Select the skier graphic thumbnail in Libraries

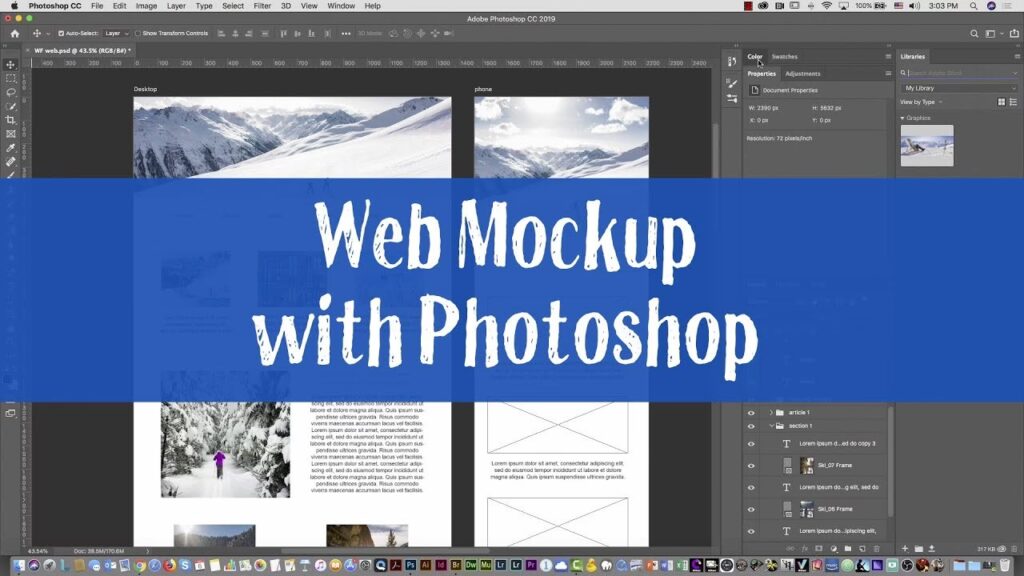coord(927,145)
